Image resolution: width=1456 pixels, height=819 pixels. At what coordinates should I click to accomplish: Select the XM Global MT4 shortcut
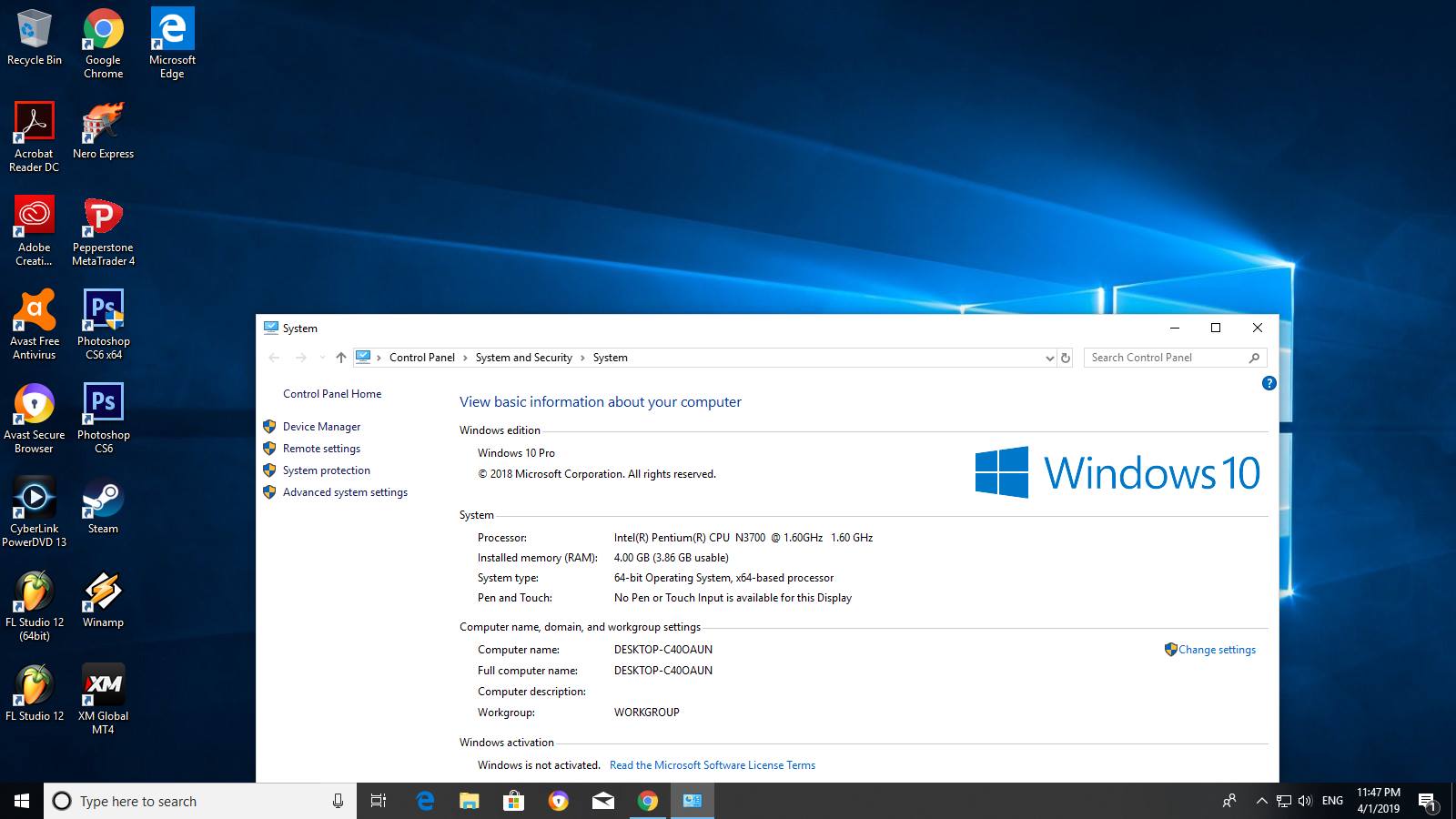[103, 700]
